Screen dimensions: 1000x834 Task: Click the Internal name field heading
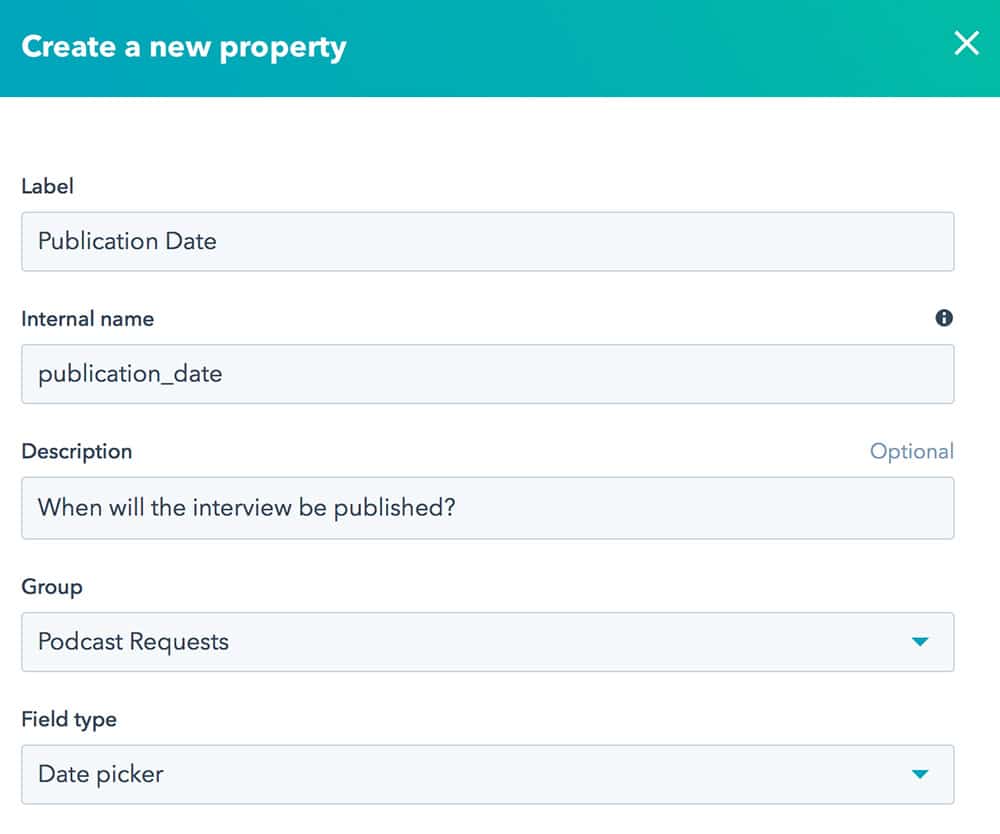[x=87, y=318]
